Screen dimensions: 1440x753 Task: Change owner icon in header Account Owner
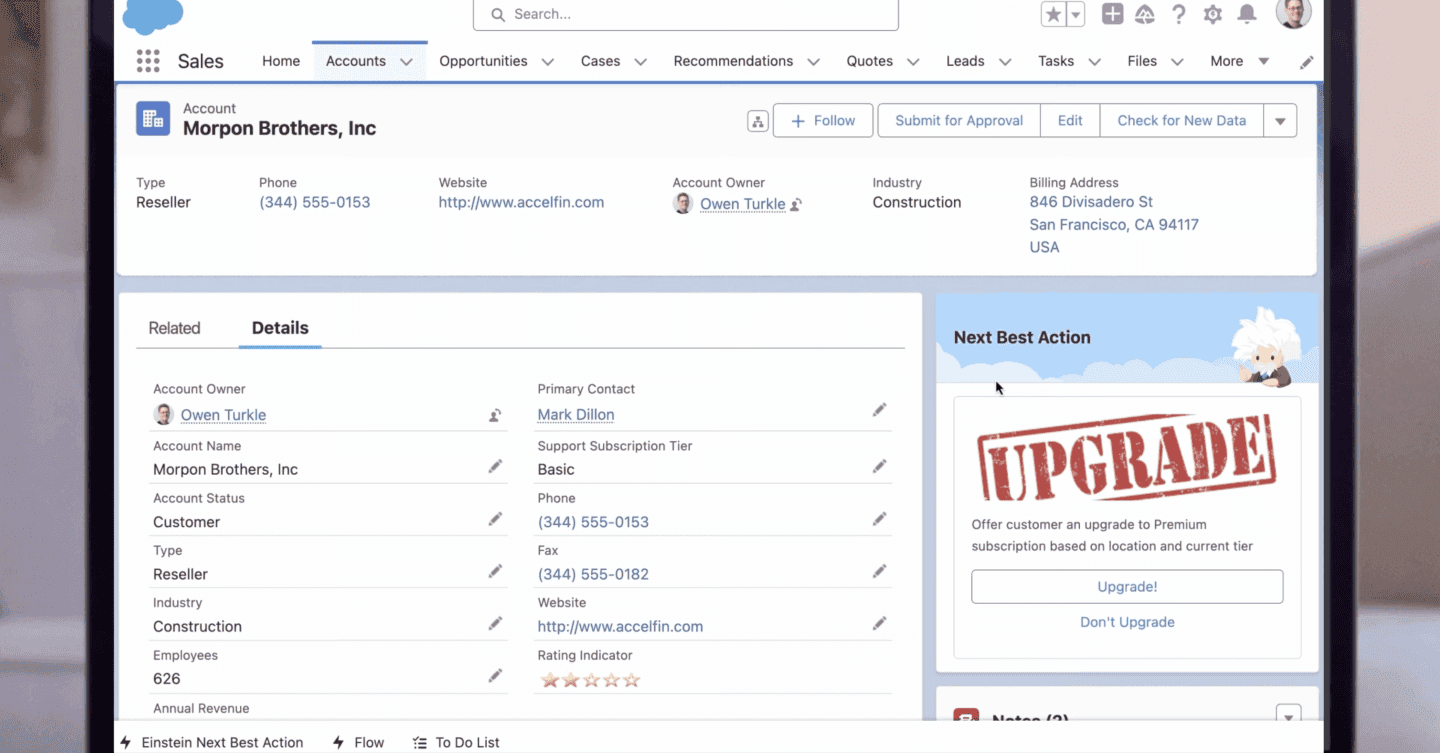click(796, 204)
